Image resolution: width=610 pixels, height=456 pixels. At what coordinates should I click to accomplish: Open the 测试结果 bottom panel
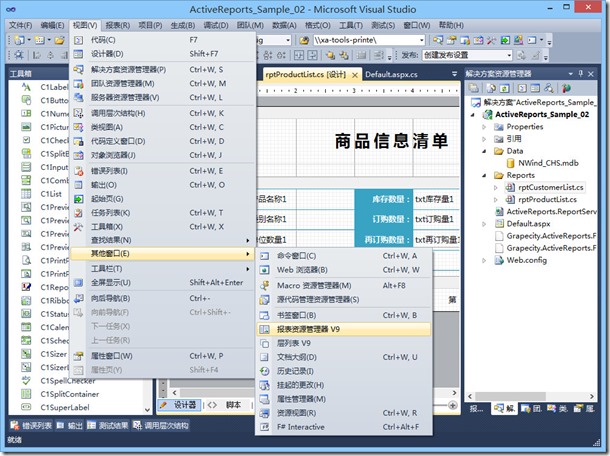107,426
